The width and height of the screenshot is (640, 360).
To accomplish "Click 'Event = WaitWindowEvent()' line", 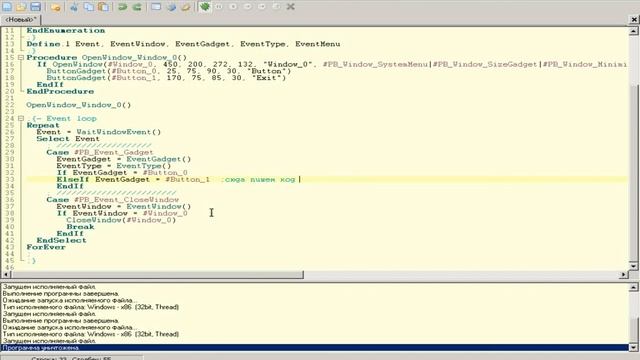I will (x=99, y=132).
